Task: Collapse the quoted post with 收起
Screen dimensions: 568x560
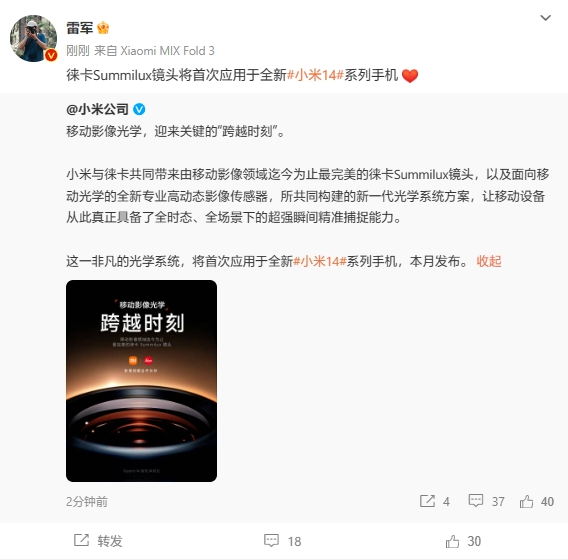Action: (x=489, y=261)
